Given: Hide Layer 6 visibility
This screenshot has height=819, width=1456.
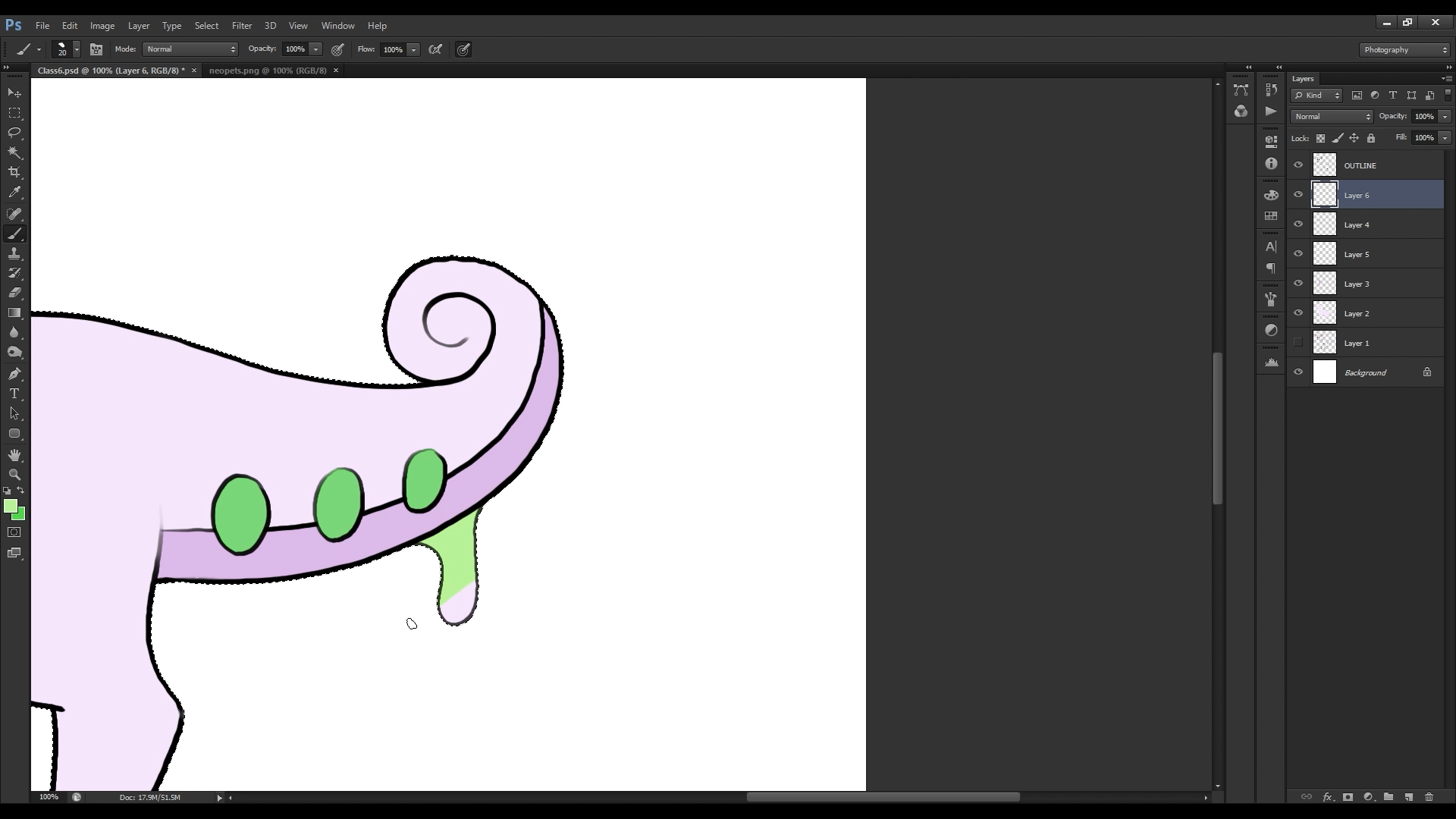Looking at the screenshot, I should tap(1298, 195).
